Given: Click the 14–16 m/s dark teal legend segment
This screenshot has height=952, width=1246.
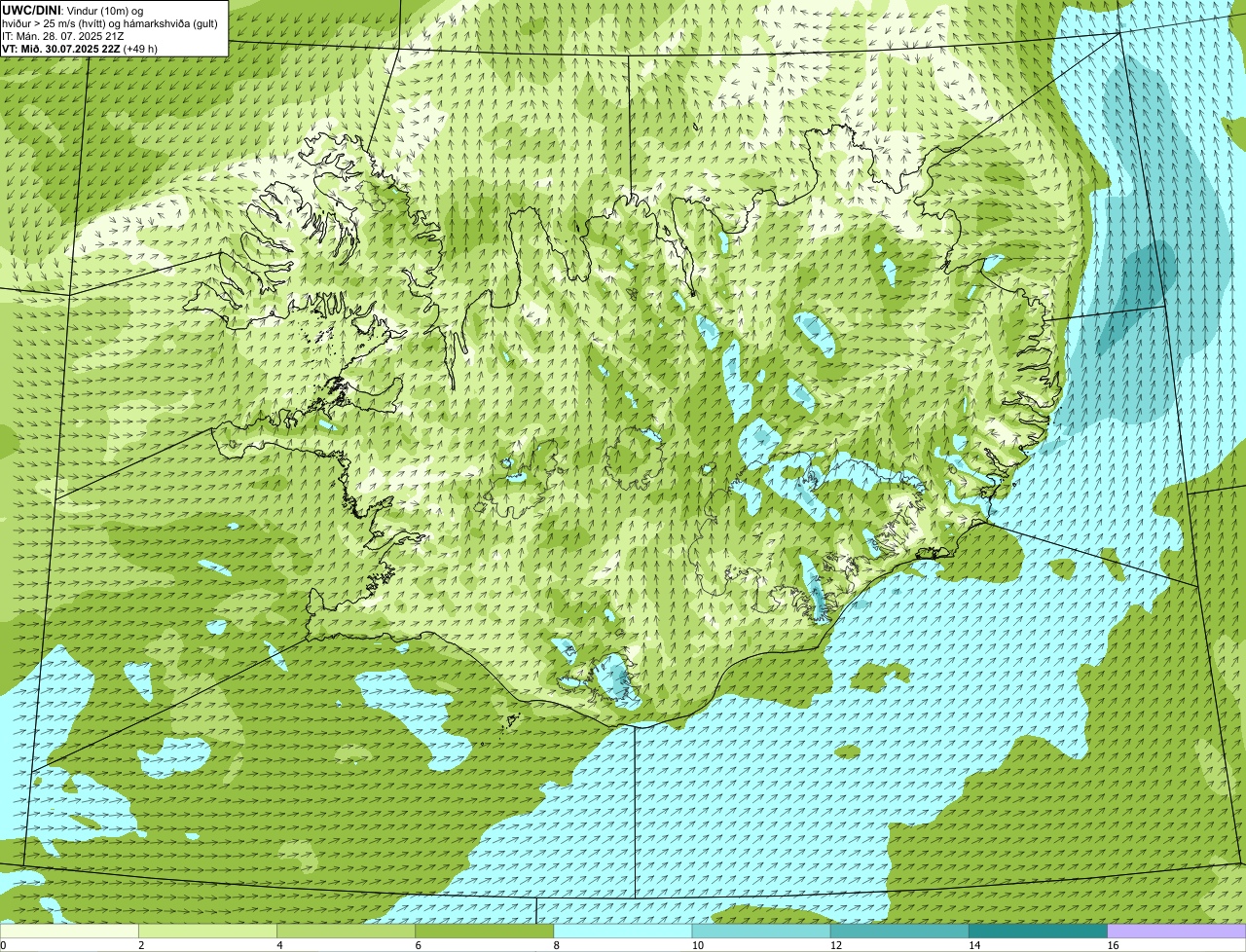Looking at the screenshot, I should pos(1039,932).
